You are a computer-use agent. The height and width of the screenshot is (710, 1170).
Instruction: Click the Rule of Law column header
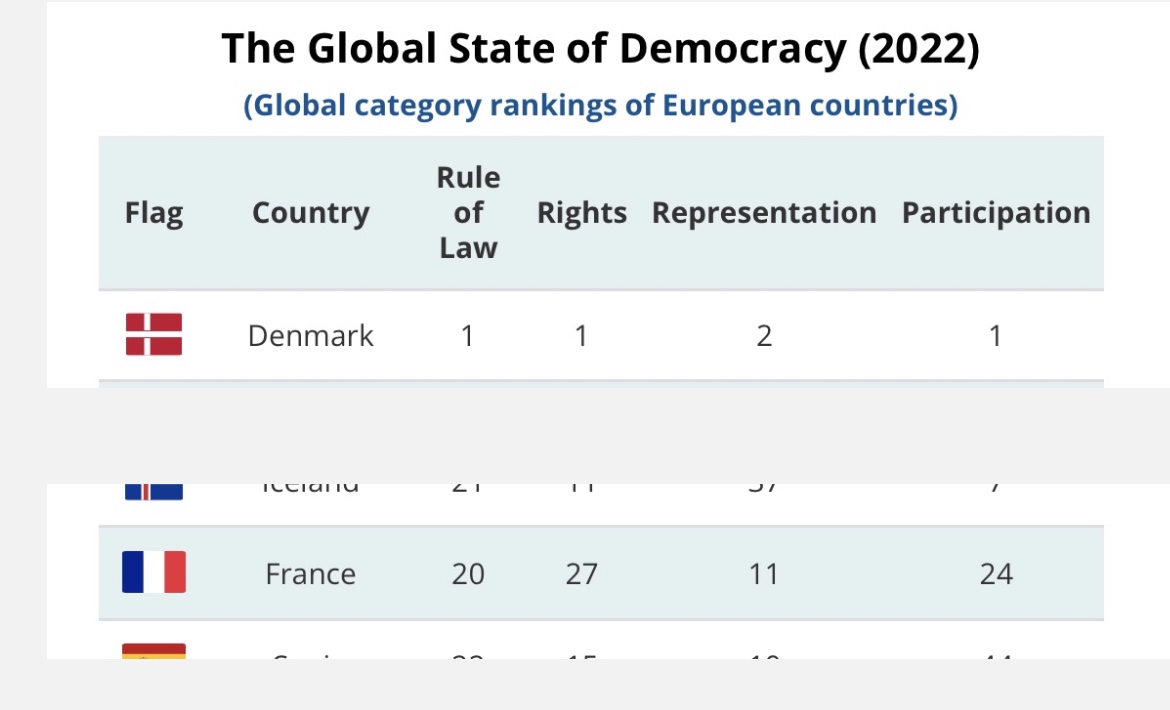coord(468,213)
